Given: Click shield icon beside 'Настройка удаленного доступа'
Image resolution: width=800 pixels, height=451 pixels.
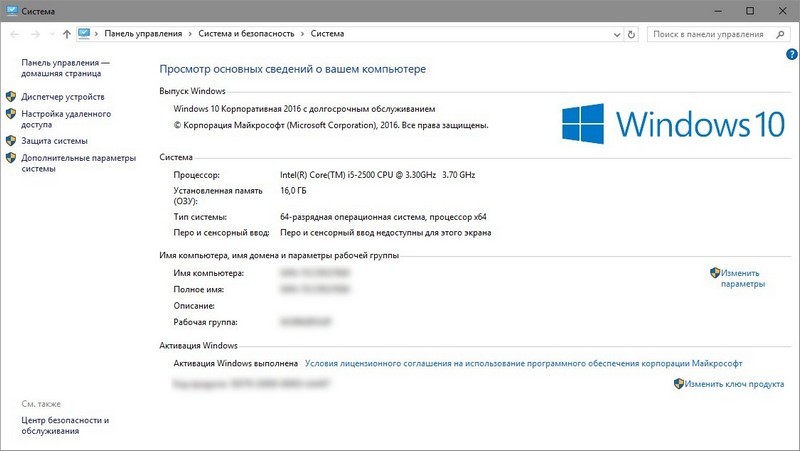Looking at the screenshot, I should tap(11, 113).
